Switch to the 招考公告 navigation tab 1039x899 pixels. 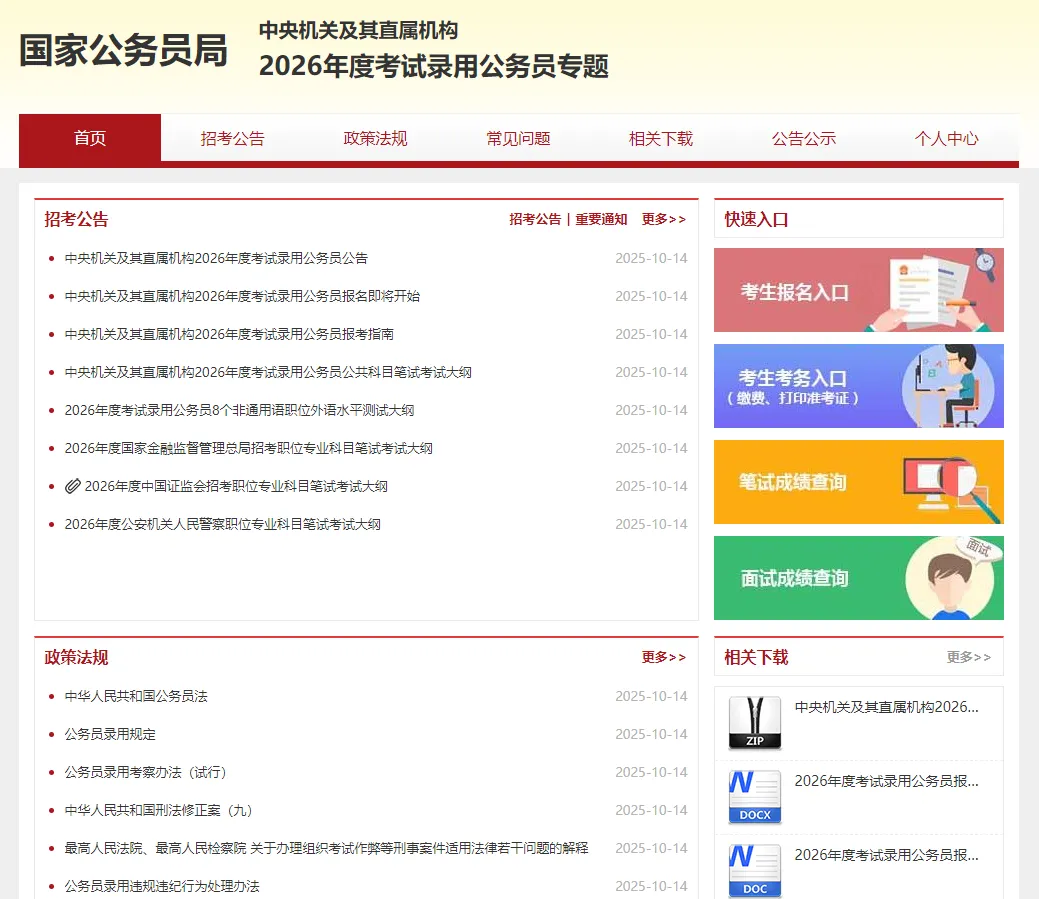(x=233, y=138)
